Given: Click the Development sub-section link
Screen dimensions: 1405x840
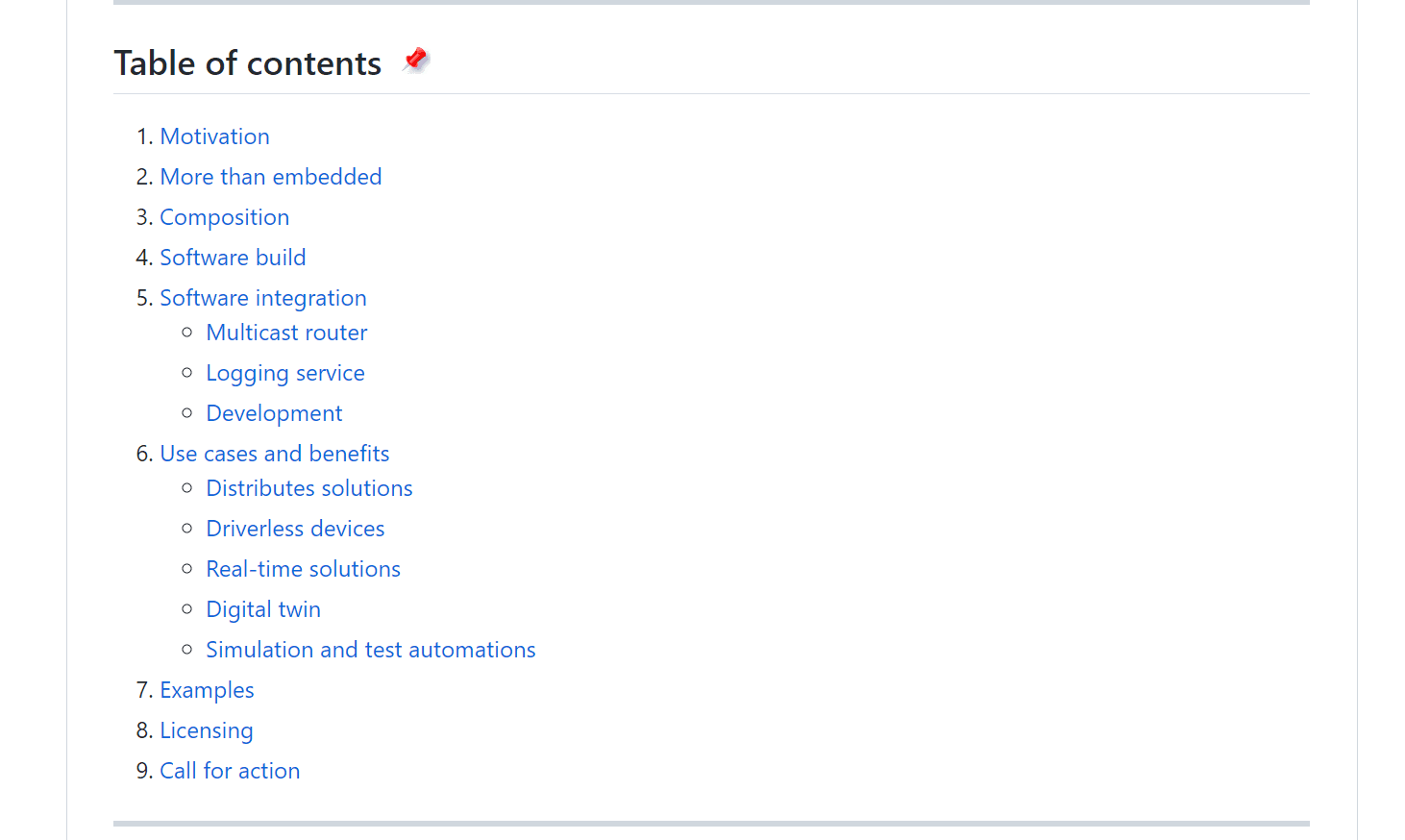Looking at the screenshot, I should [x=274, y=413].
